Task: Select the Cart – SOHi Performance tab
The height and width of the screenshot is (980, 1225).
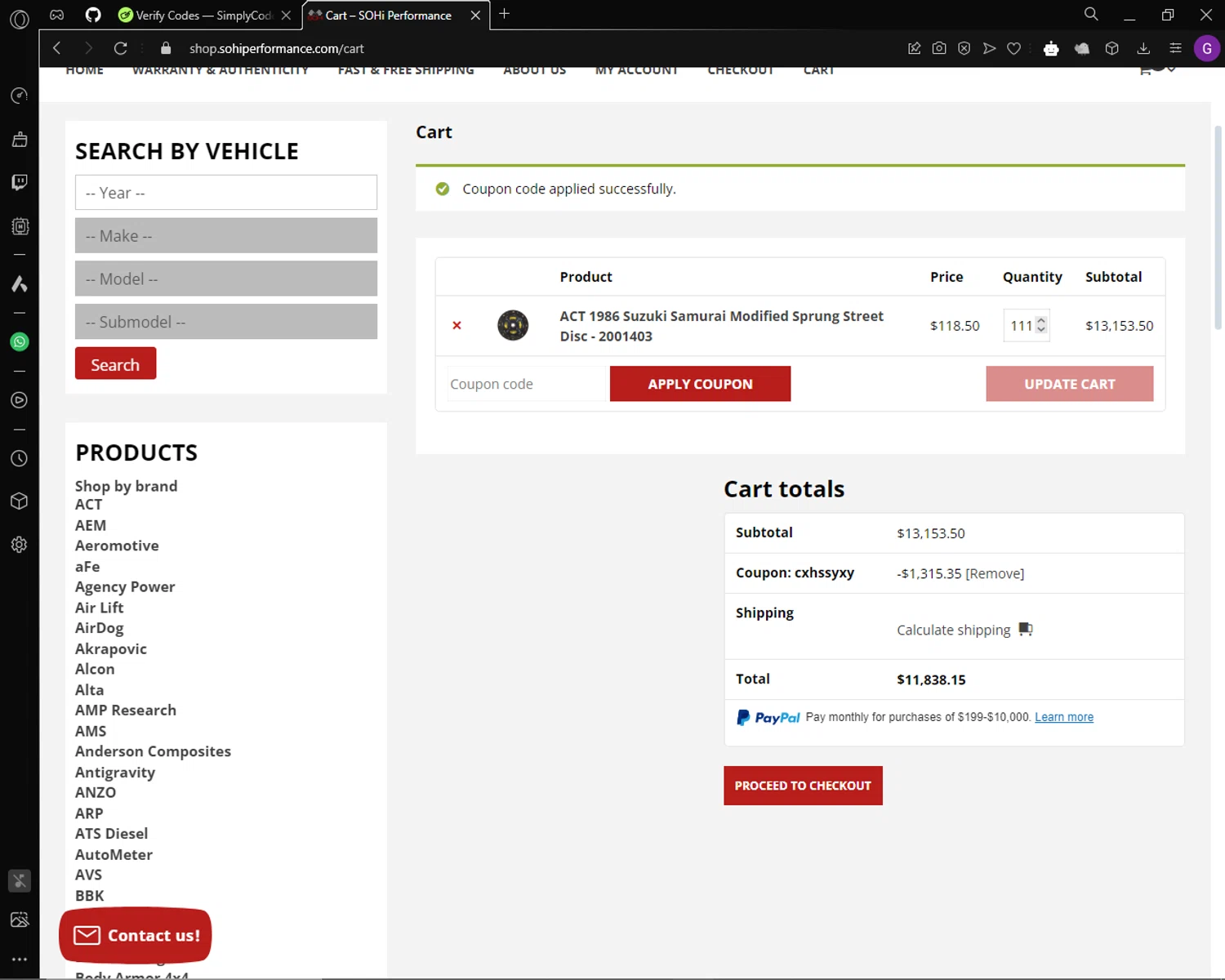Action: (x=387, y=15)
